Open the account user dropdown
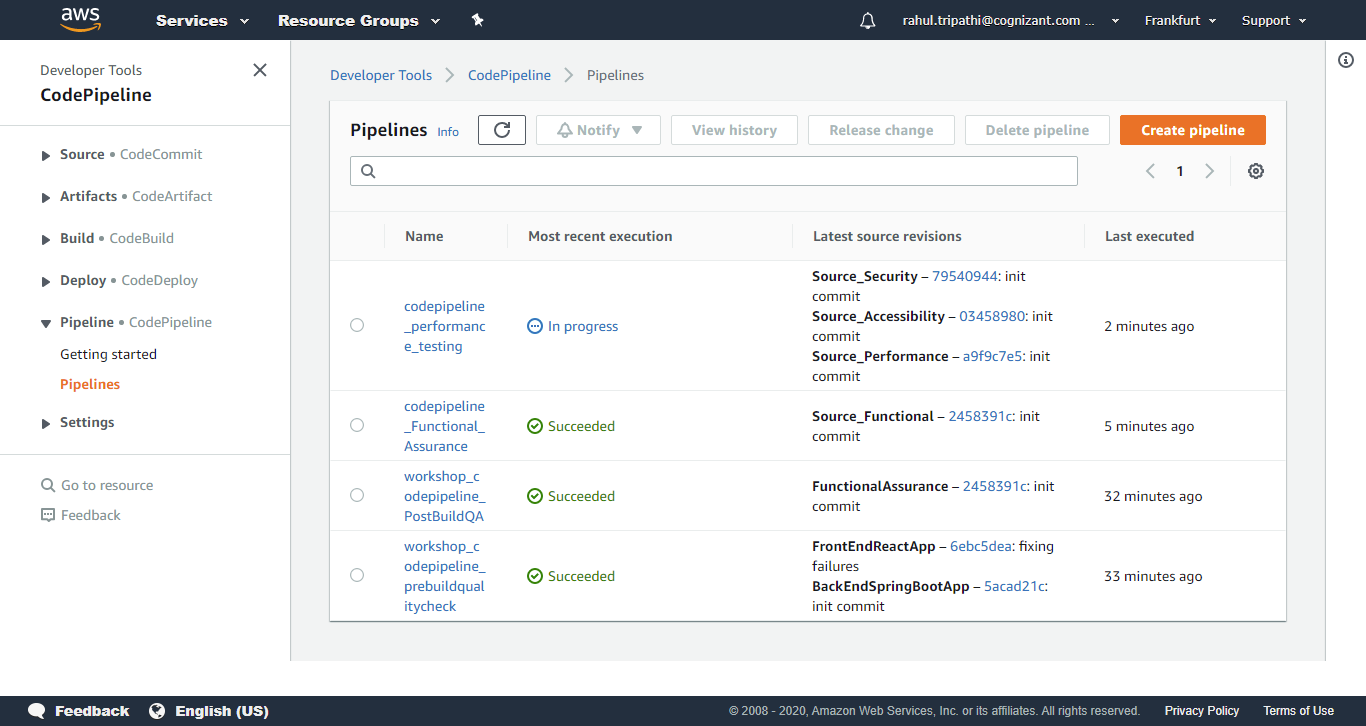The width and height of the screenshot is (1366, 726). [1010, 20]
